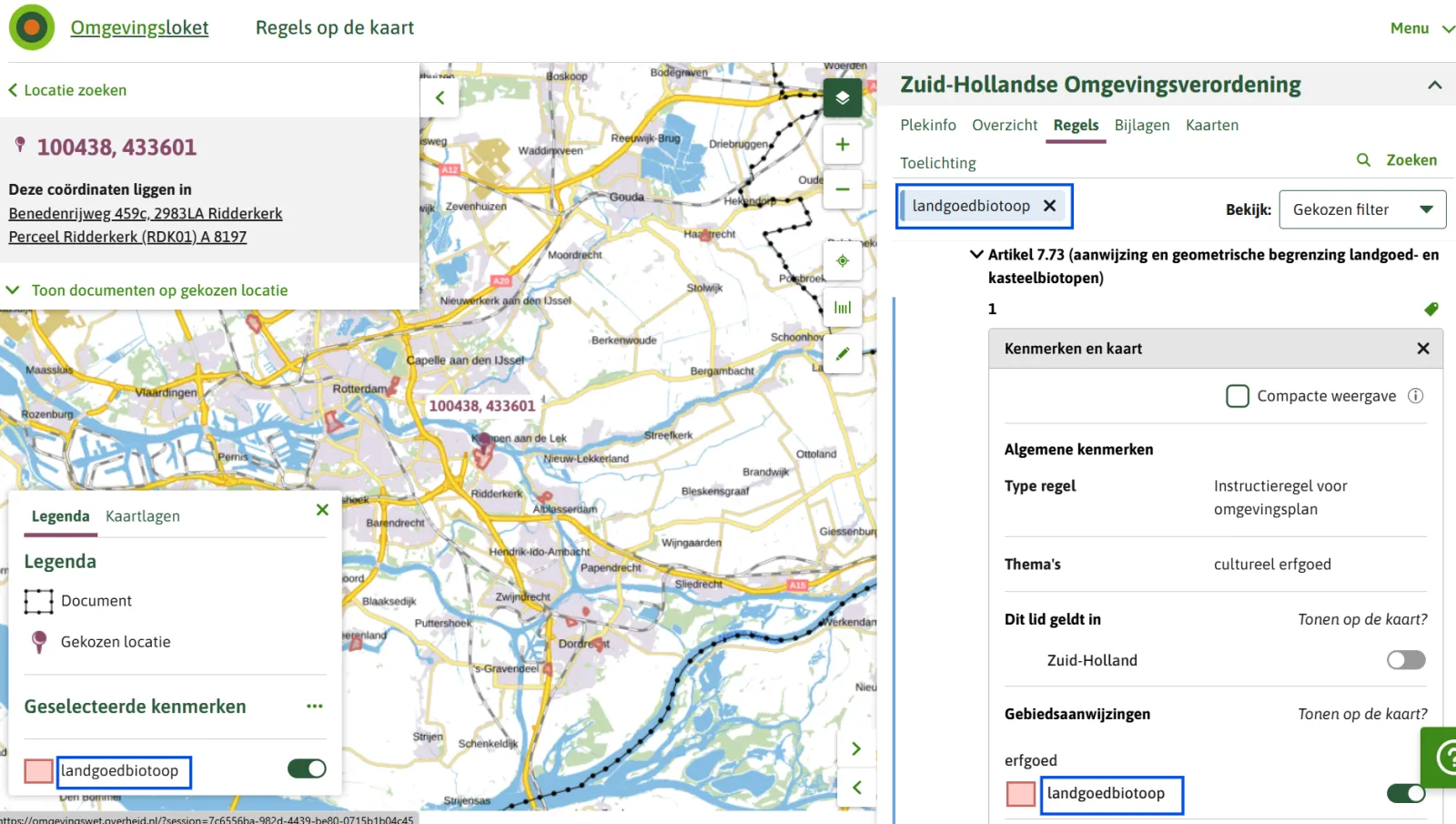The image size is (1456, 824).
Task: Collapse Artikel 7.73 section
Action: point(976,255)
